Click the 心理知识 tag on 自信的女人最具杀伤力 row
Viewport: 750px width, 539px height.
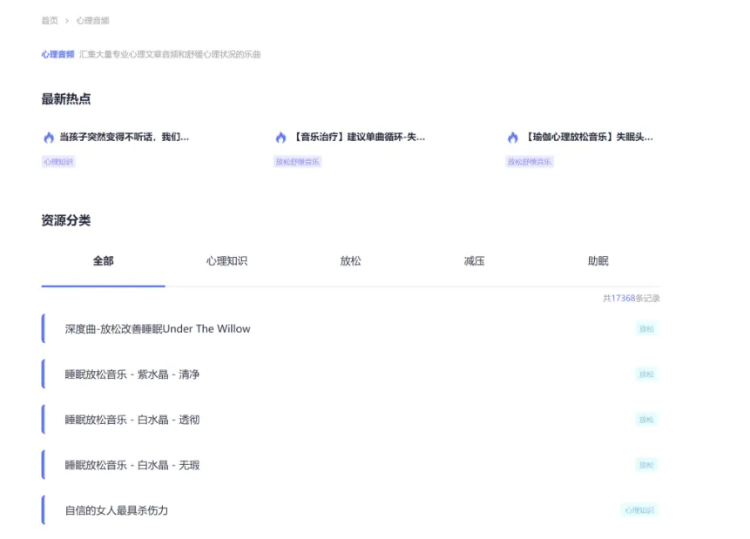point(639,510)
